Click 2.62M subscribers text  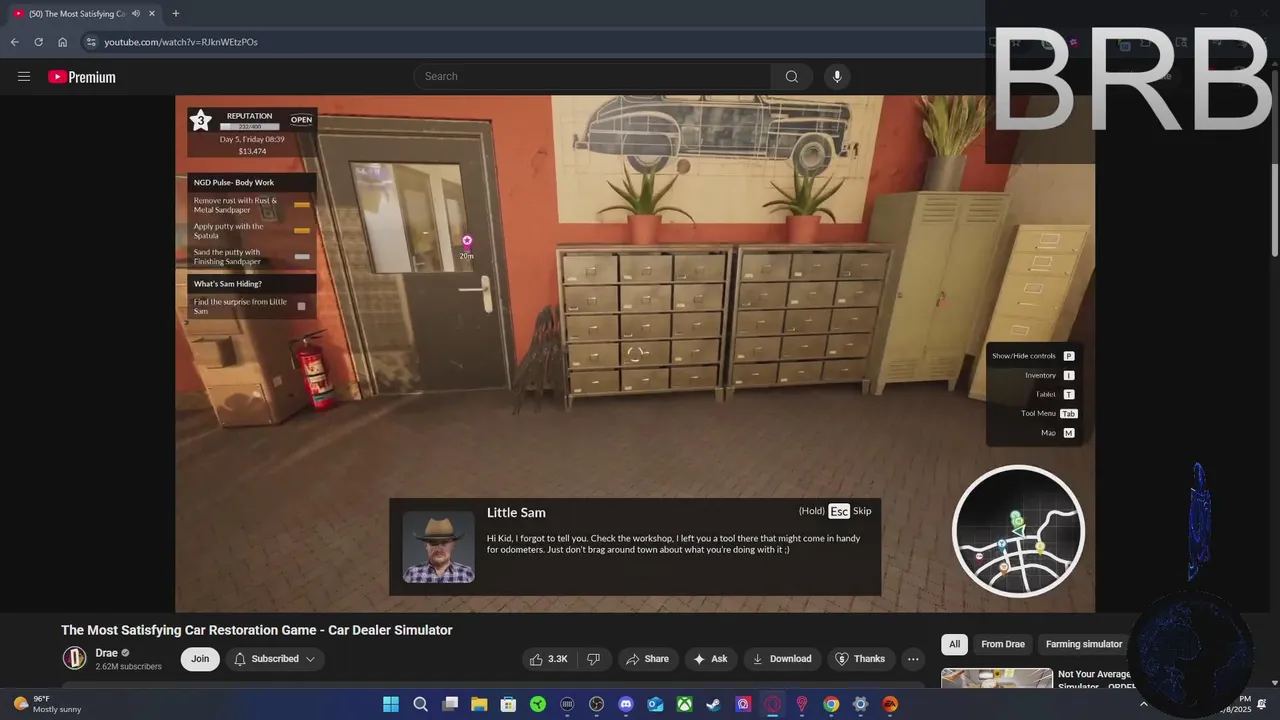[x=128, y=666]
